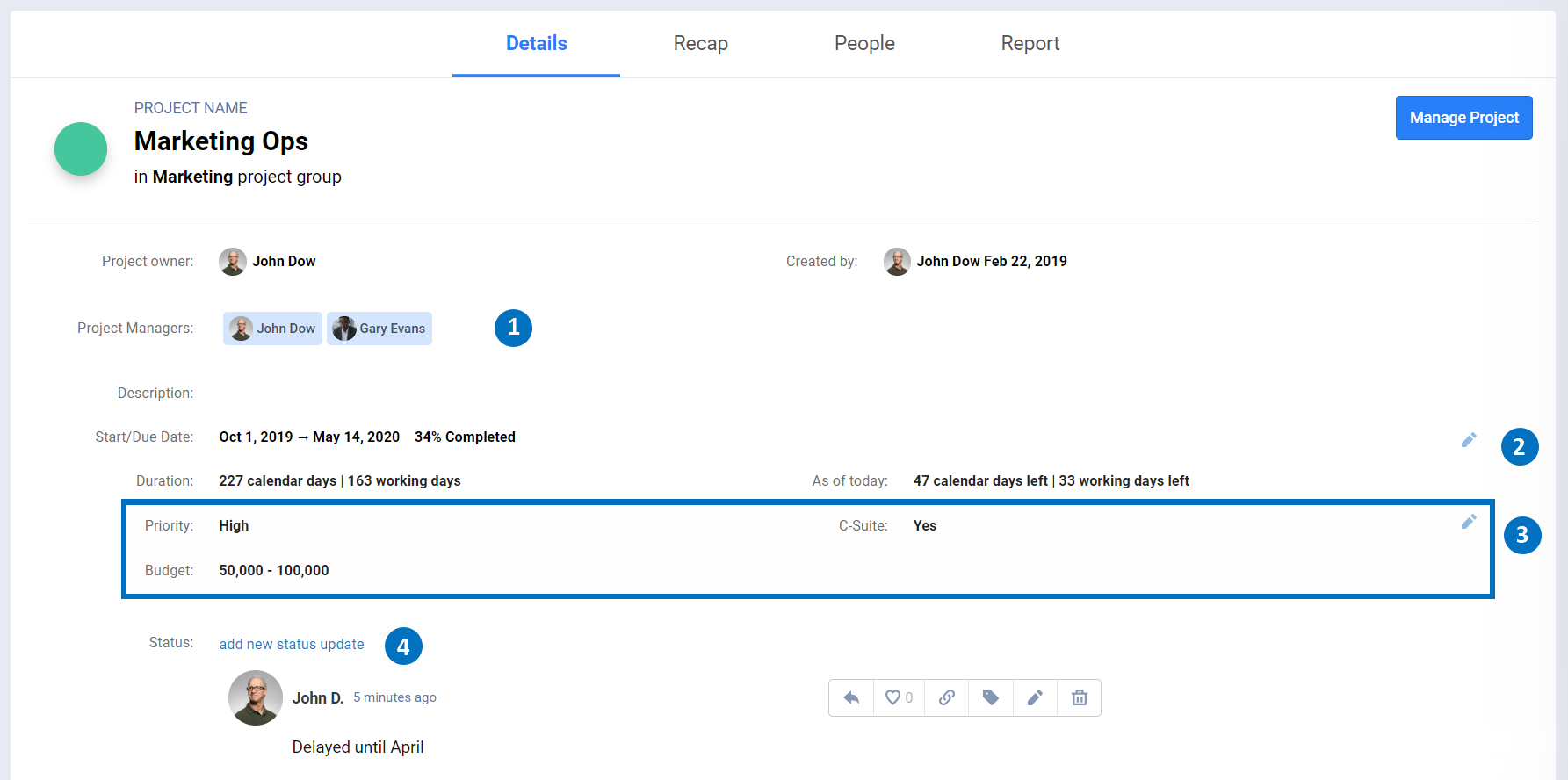Edit Start/Due Date with pencil icon
The image size is (1568, 780).
pos(1469,440)
